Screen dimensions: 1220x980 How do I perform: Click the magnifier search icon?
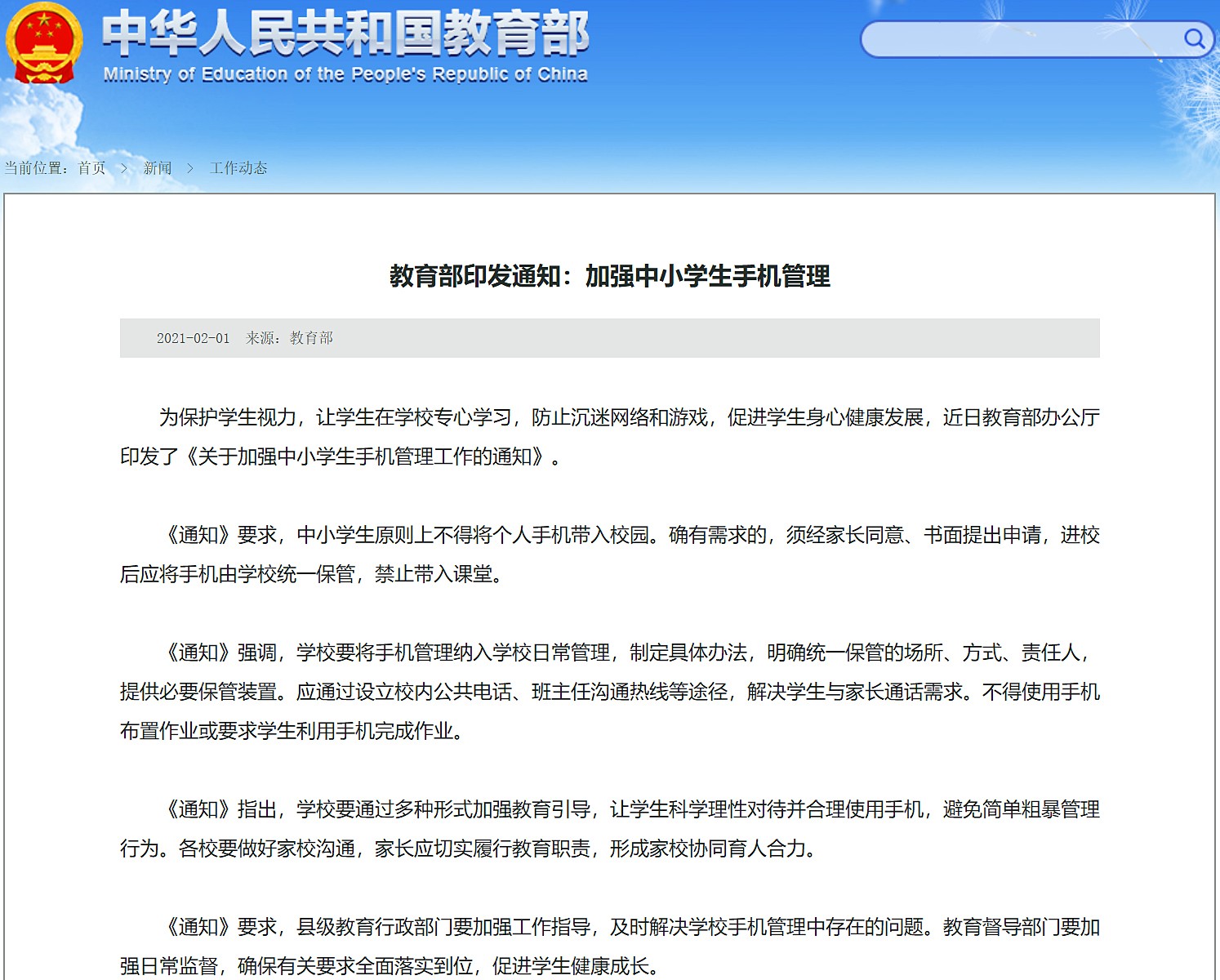pyautogui.click(x=1195, y=38)
